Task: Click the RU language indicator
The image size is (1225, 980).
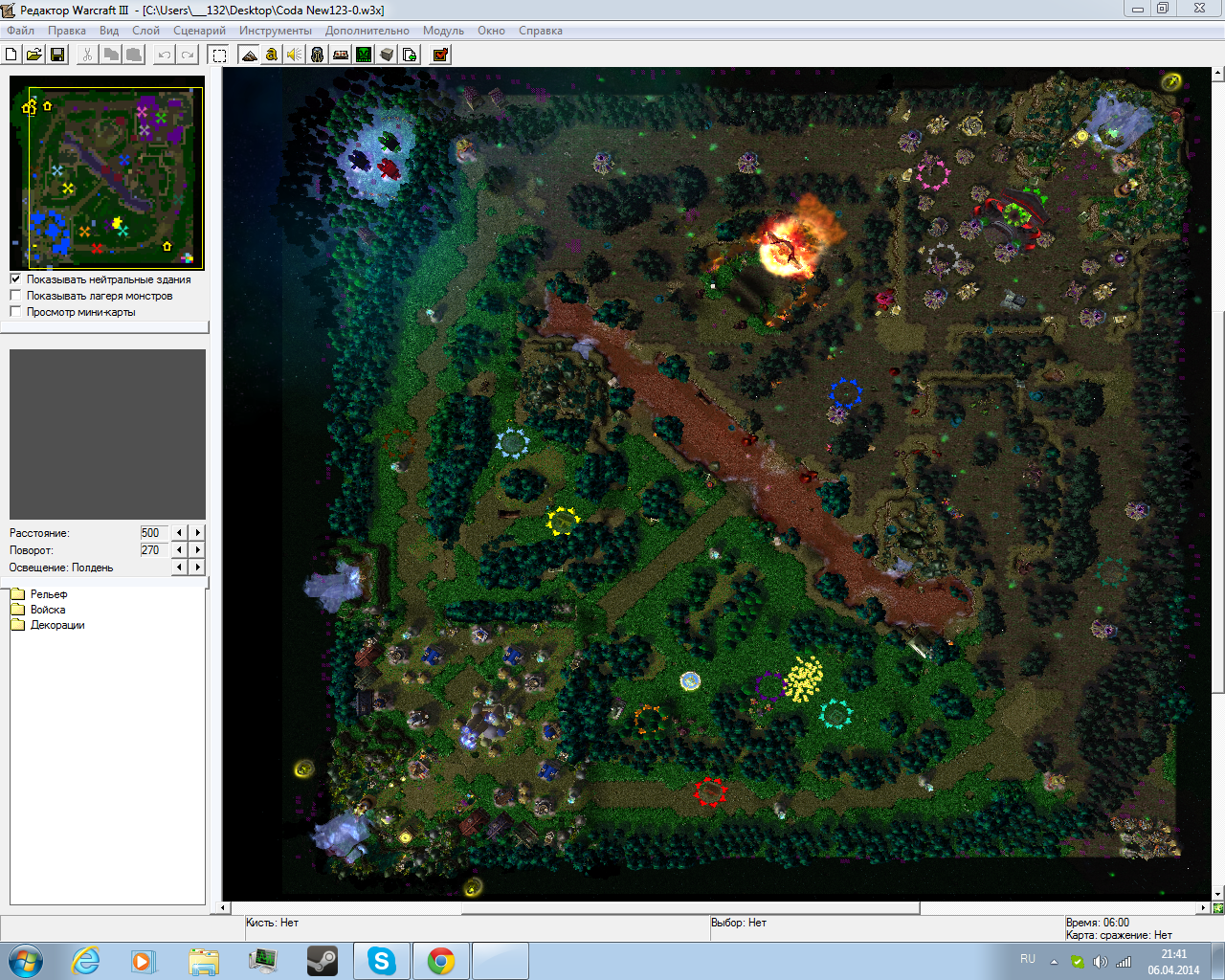Action: point(1028,959)
